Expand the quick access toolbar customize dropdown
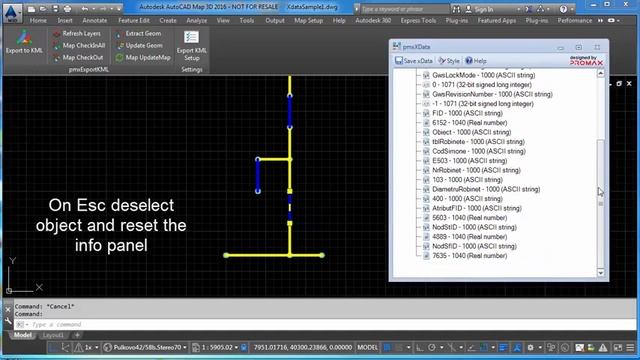Viewport: 640px width, 360px height. 119,9
